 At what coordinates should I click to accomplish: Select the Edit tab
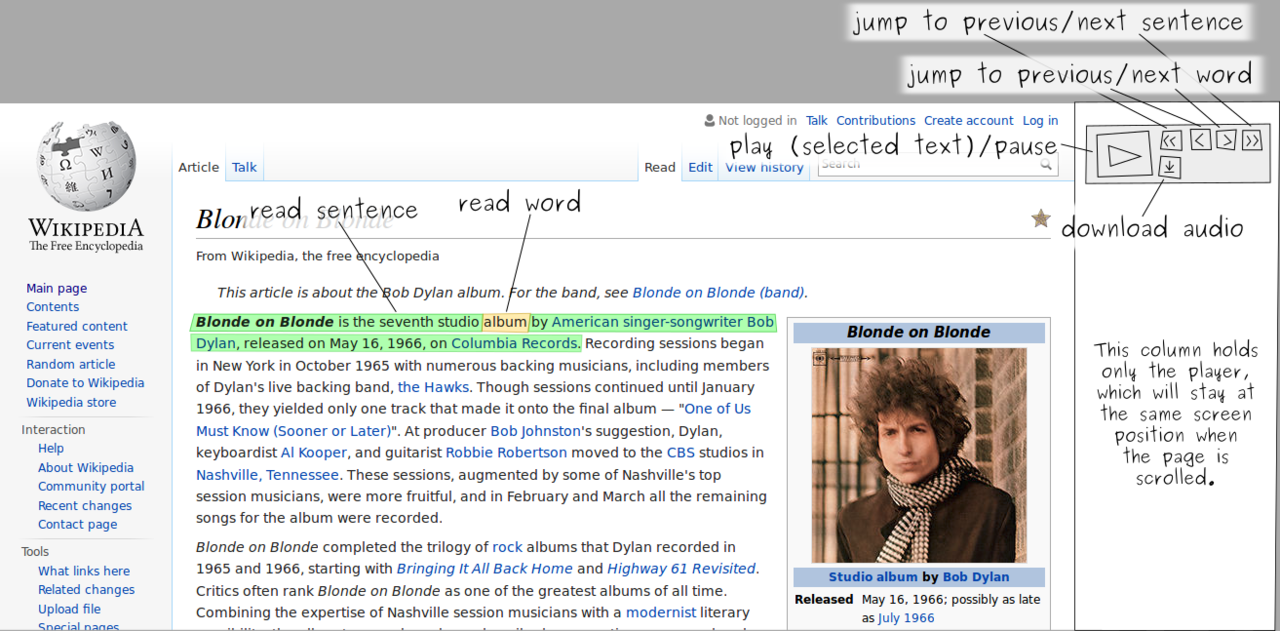(700, 167)
